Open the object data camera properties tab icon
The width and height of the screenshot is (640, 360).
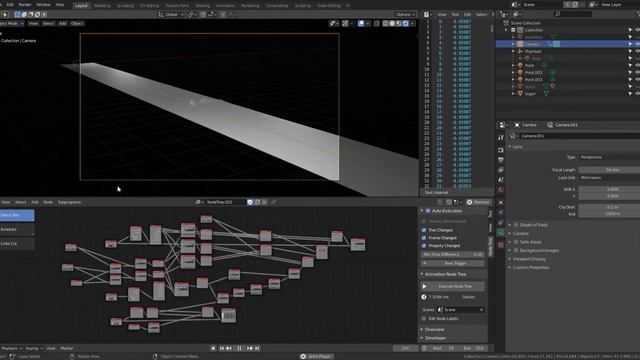click(x=501, y=233)
